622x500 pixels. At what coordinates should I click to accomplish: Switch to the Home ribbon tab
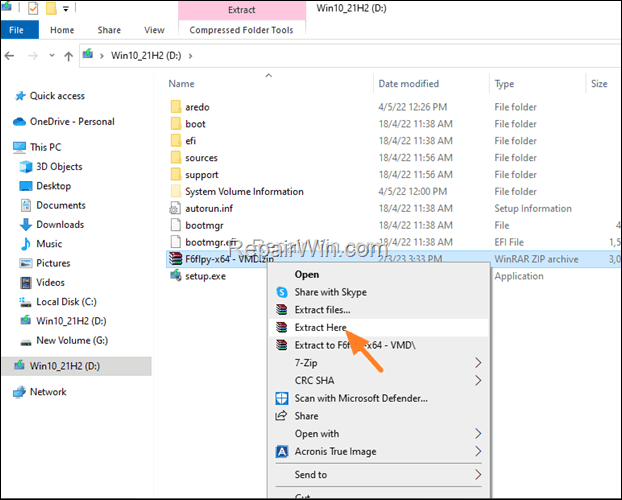pos(62,30)
